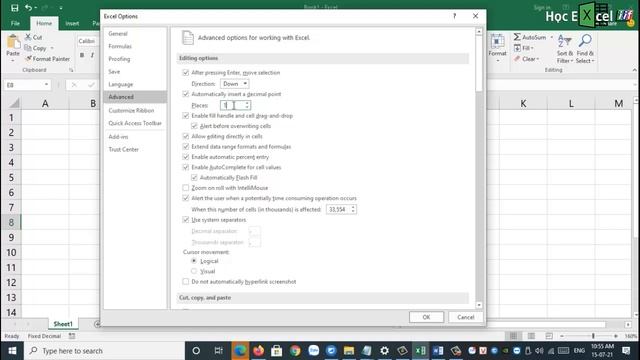This screenshot has width=640, height=360.
Task: Click the Excel Options vertical scrollbar thumb
Action: click(479, 63)
